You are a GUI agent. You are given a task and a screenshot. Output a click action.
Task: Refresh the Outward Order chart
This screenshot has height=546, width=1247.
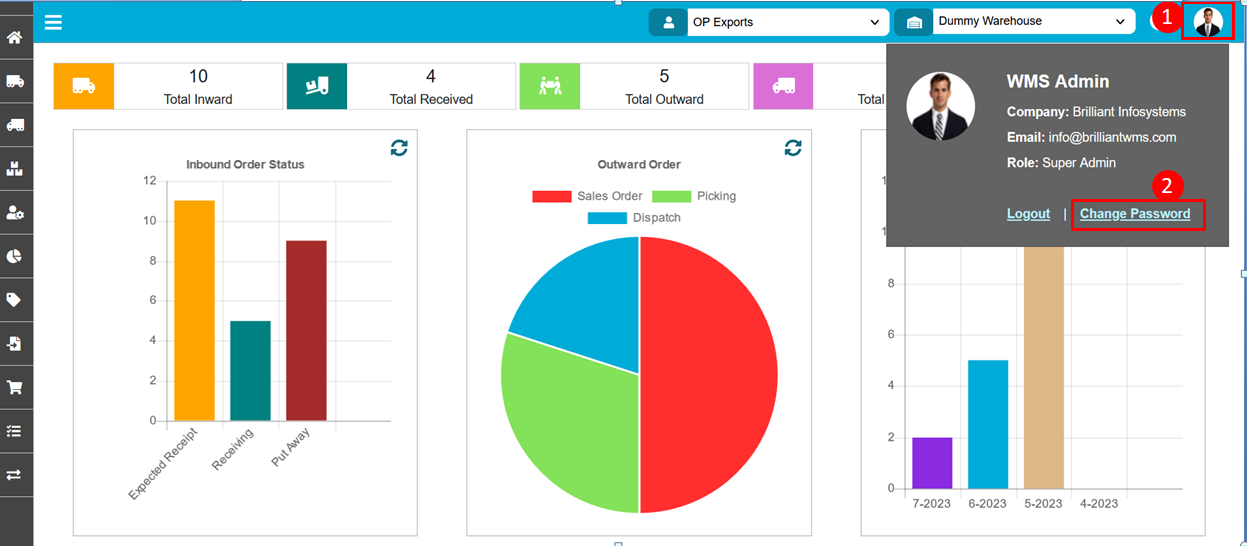pyautogui.click(x=793, y=148)
